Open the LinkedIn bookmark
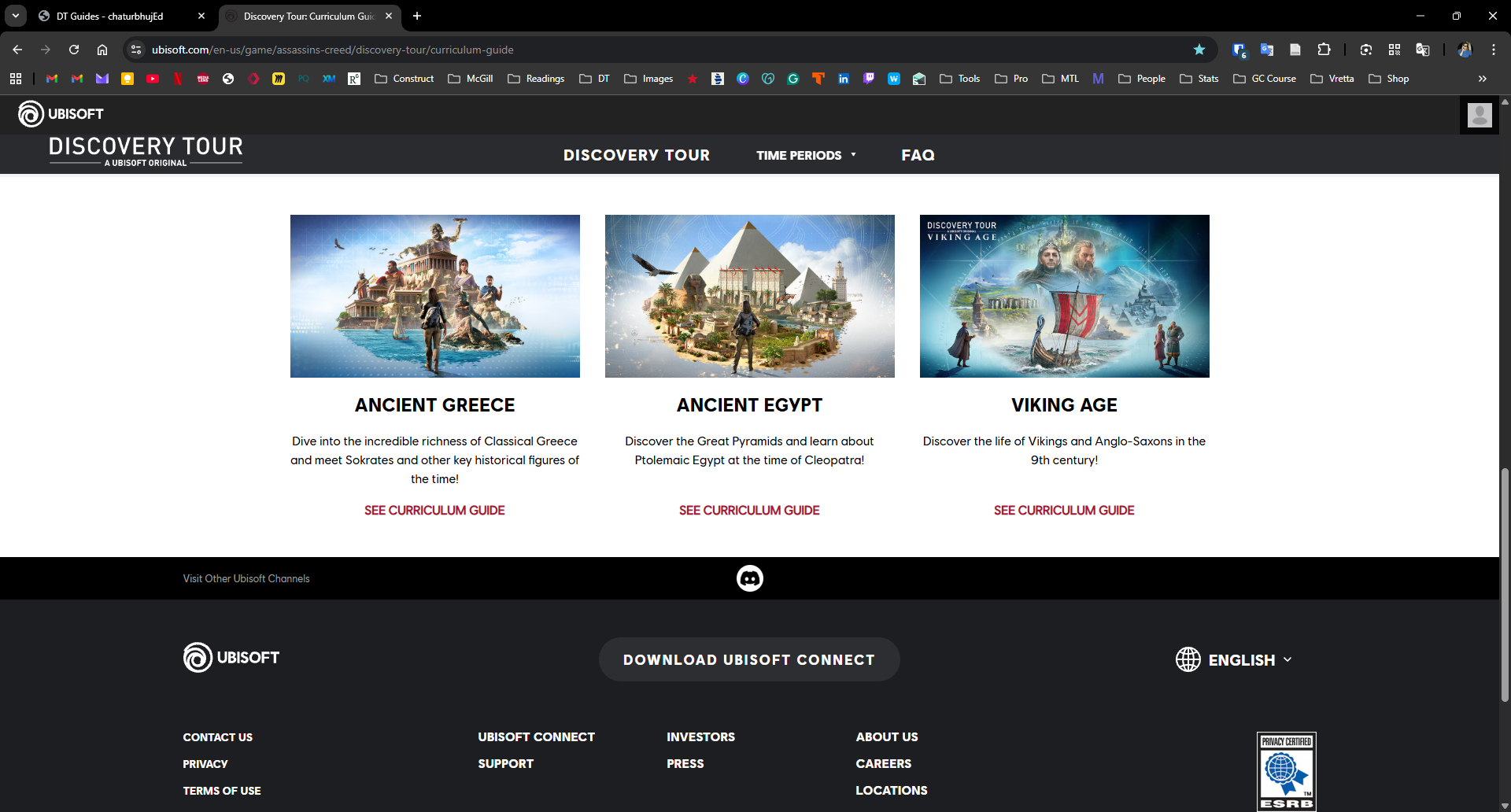This screenshot has width=1511, height=812. click(x=844, y=79)
